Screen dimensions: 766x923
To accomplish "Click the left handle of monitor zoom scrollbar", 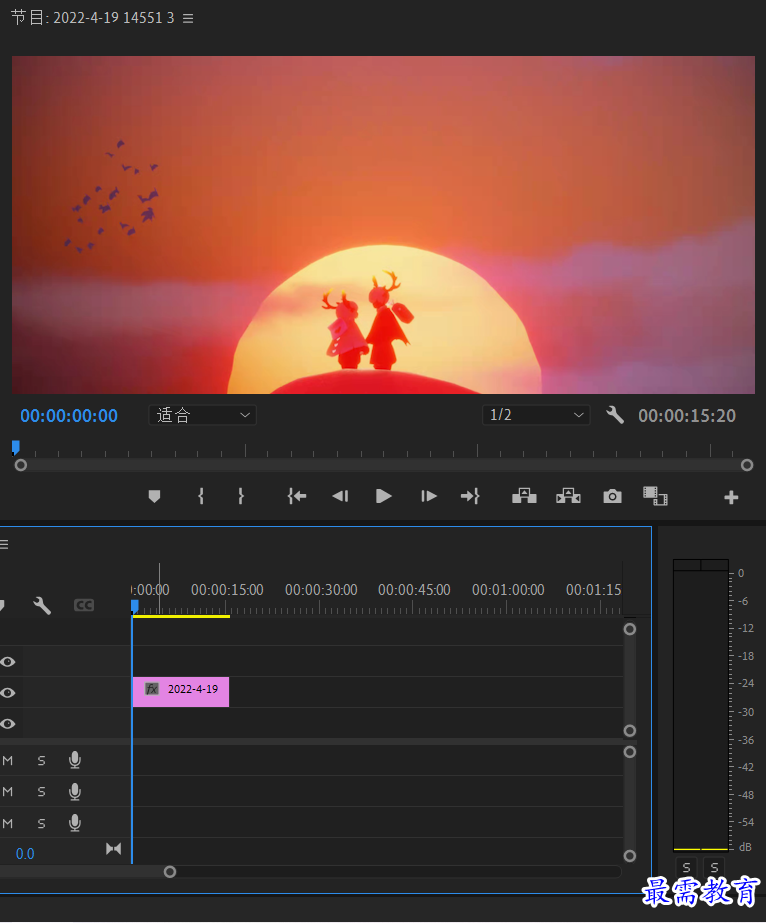I will click(x=21, y=465).
